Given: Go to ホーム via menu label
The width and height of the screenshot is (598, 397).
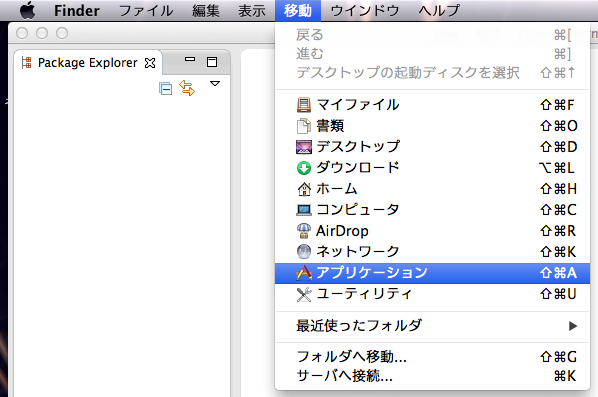Looking at the screenshot, I should pos(337,189).
